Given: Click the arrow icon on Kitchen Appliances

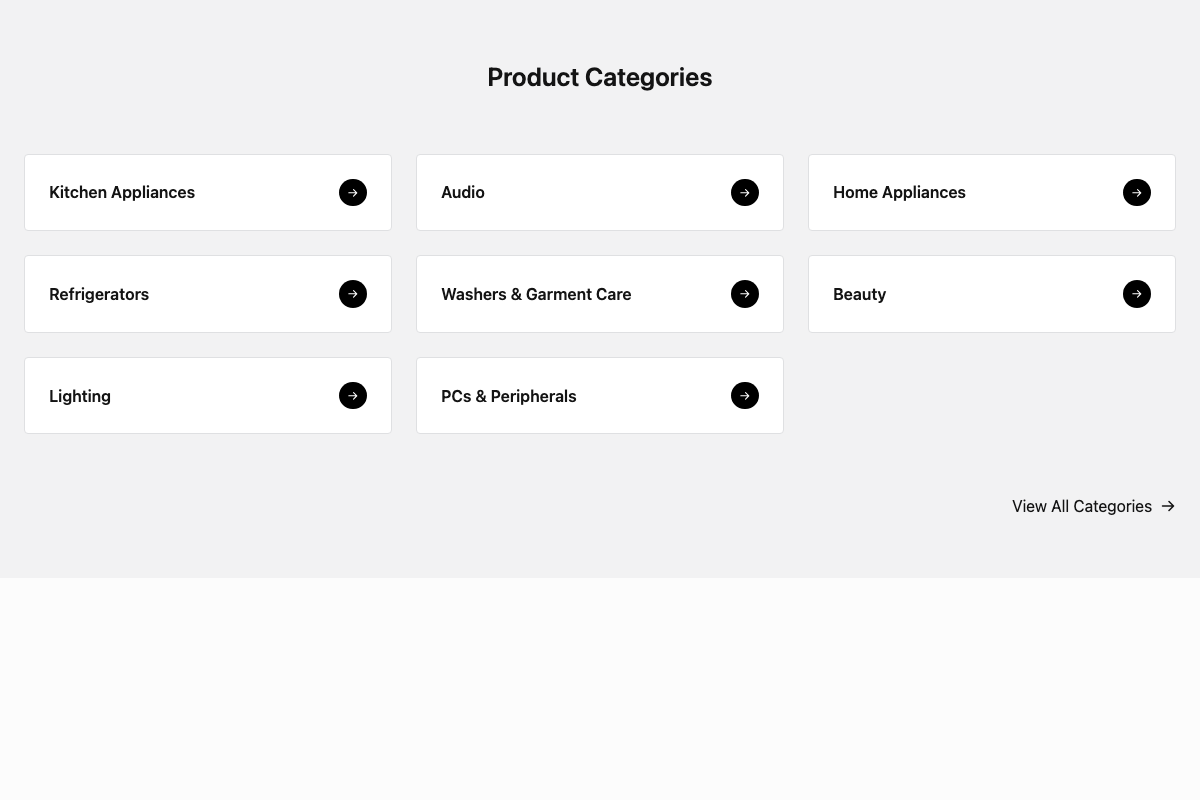Looking at the screenshot, I should click(353, 192).
